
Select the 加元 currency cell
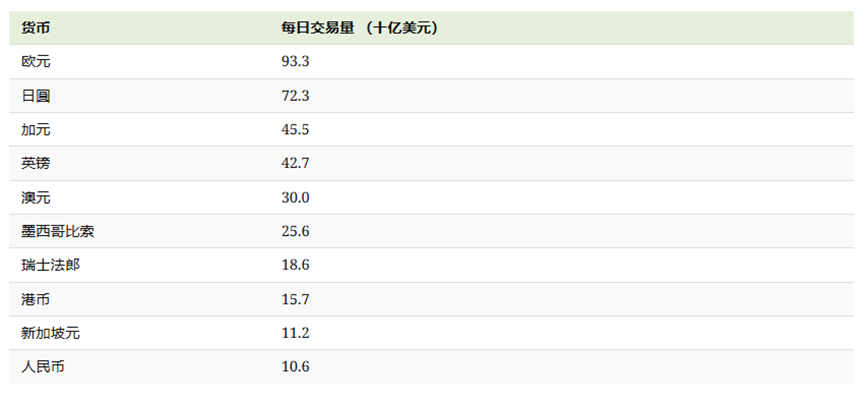pyautogui.click(x=36, y=130)
